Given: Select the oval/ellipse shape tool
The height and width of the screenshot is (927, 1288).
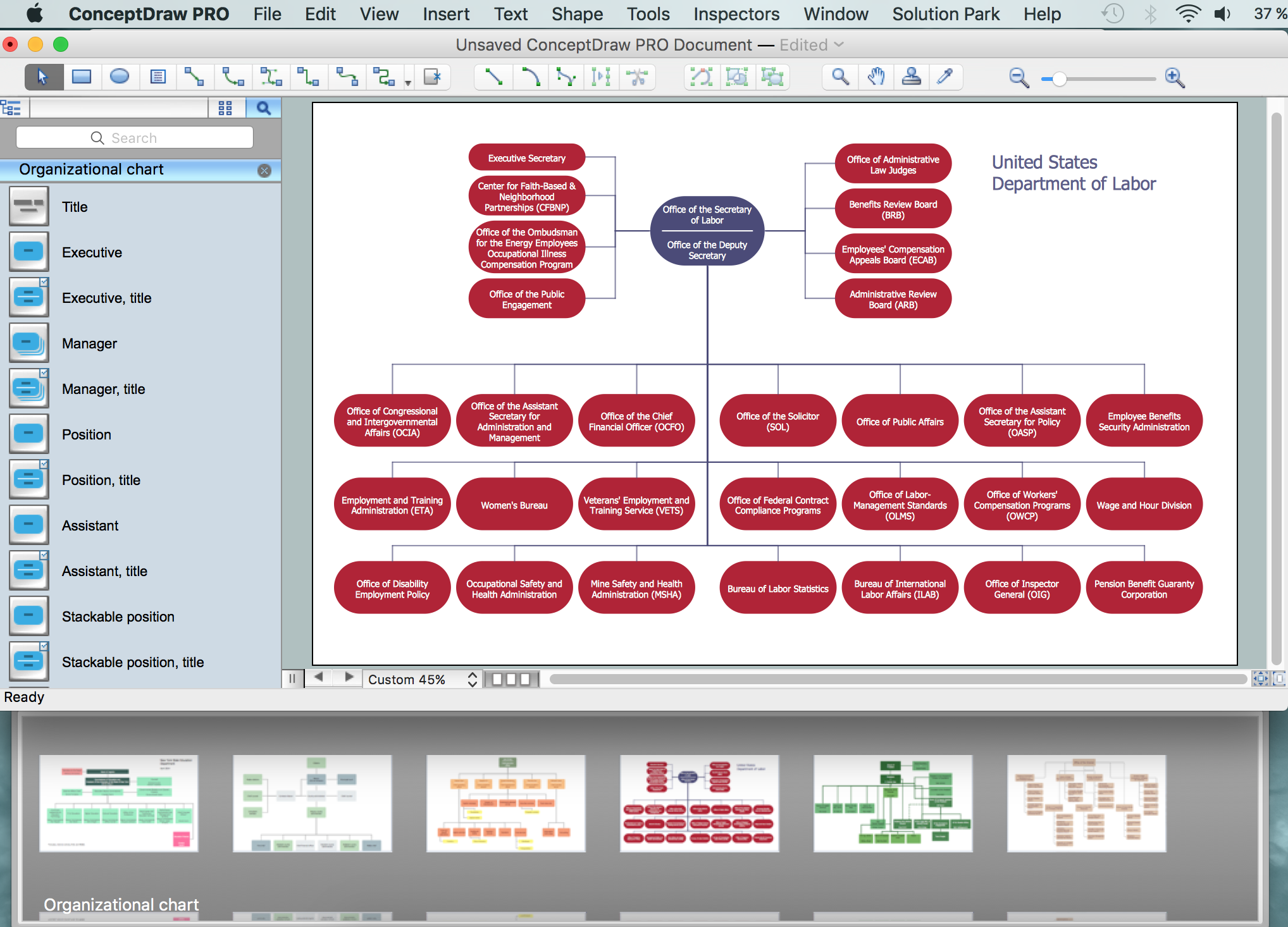Looking at the screenshot, I should click(x=119, y=76).
